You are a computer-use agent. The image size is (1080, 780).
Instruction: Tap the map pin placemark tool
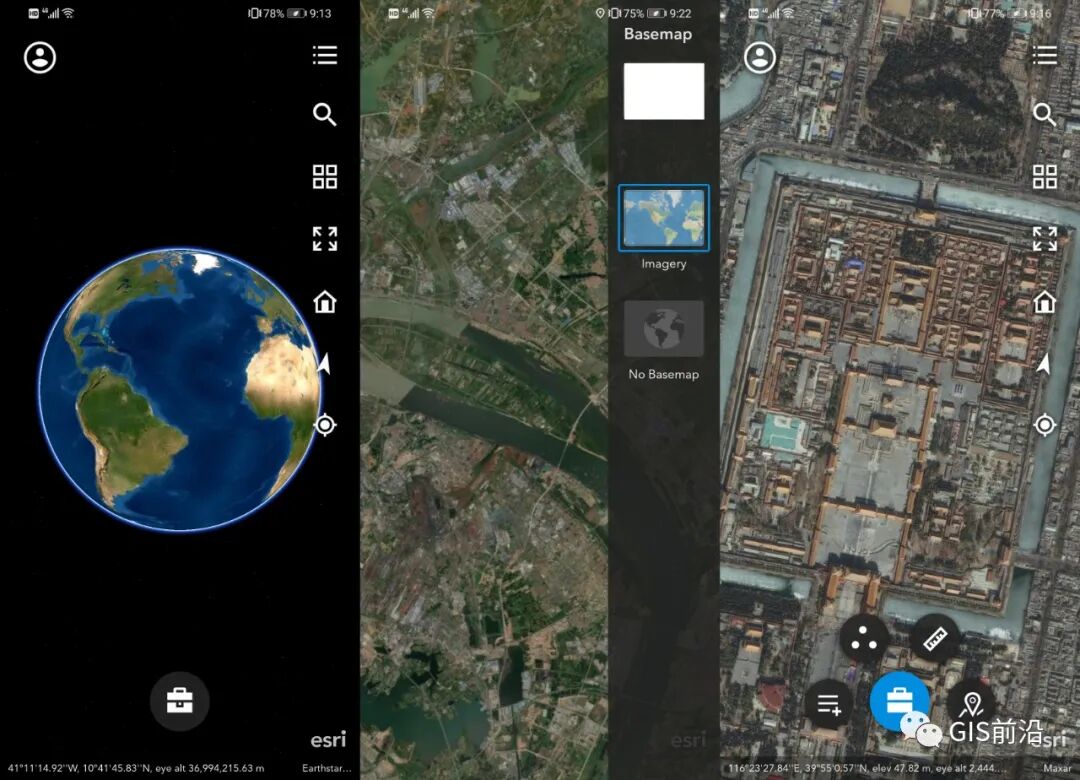click(x=971, y=704)
